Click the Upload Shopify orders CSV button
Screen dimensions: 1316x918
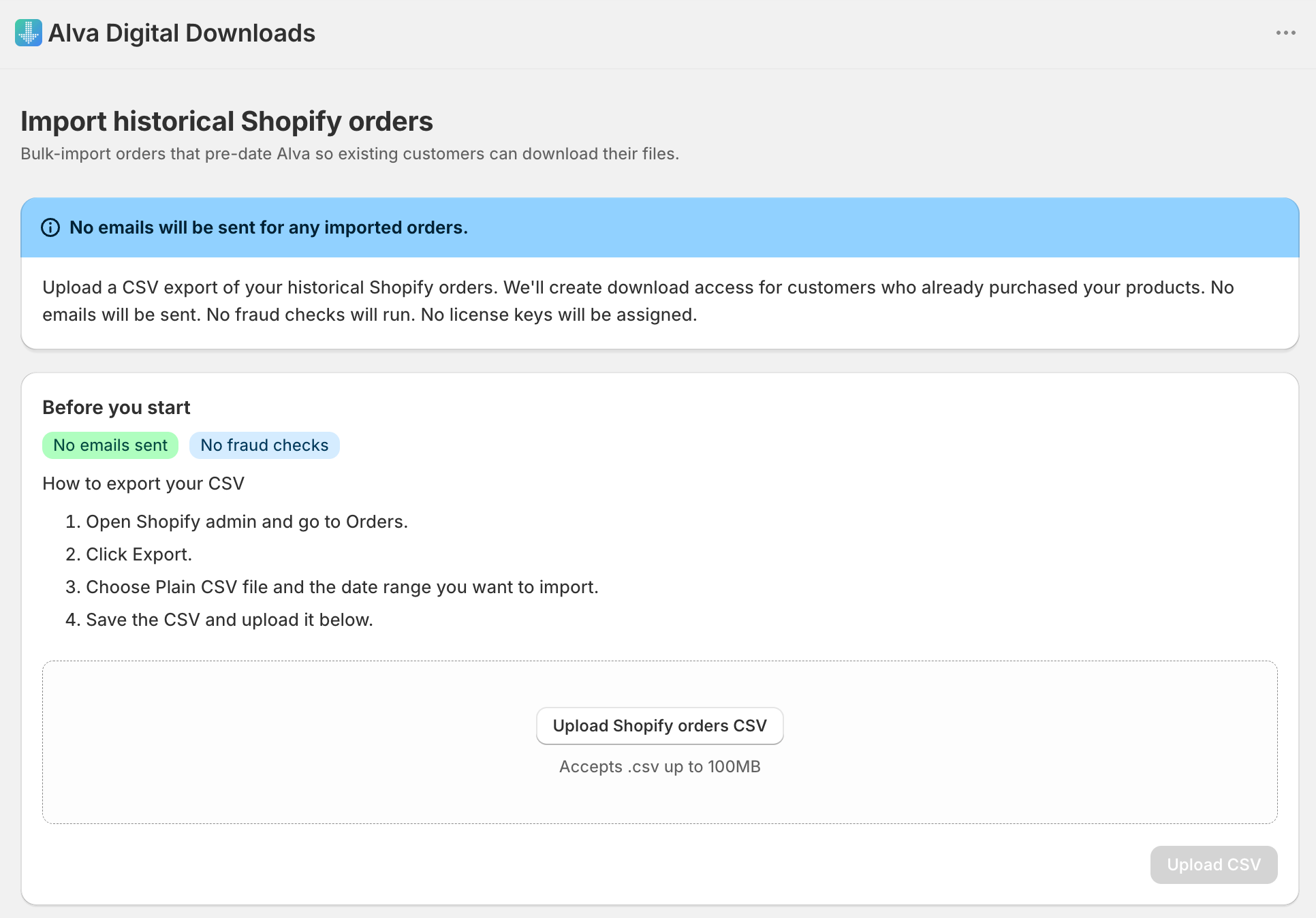pyautogui.click(x=659, y=726)
